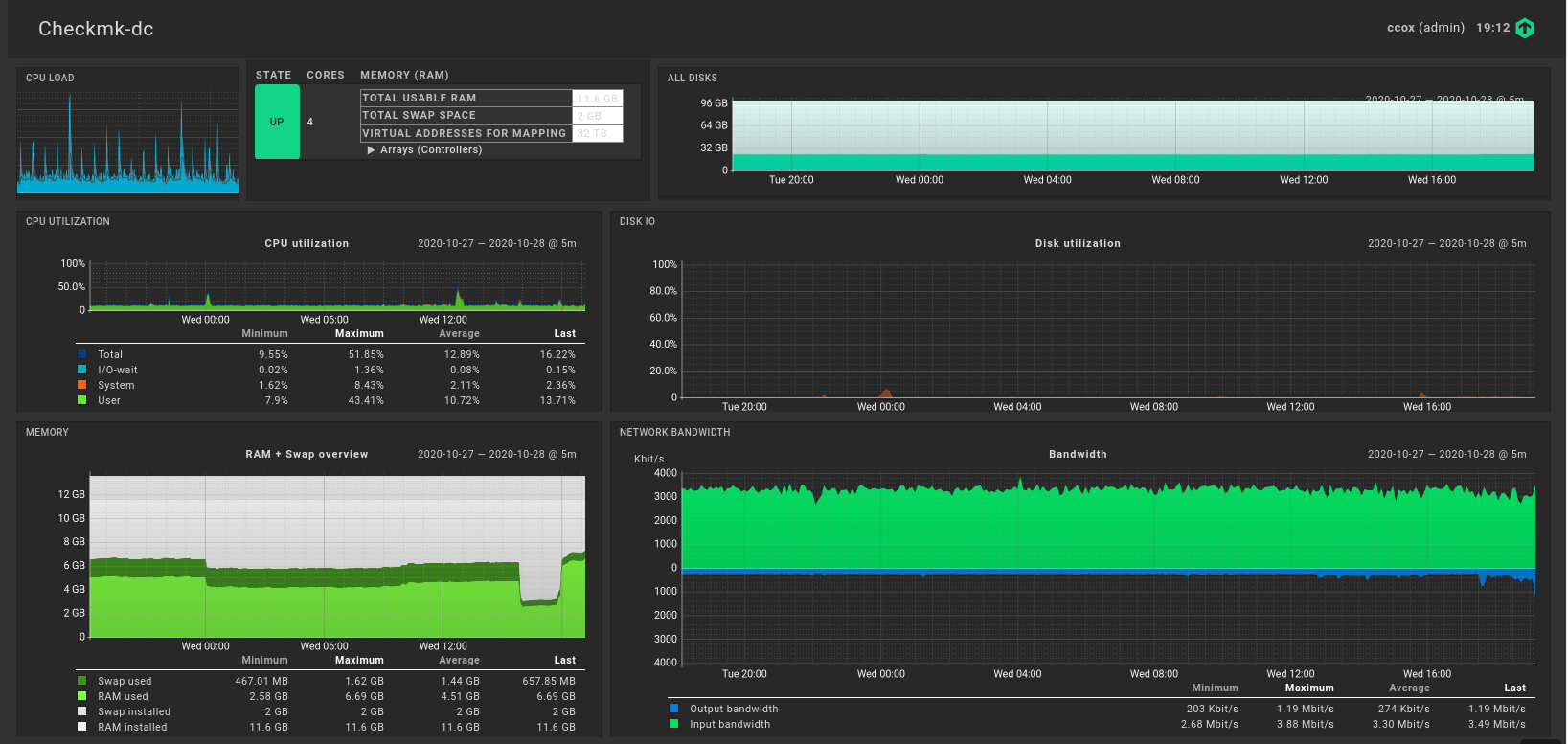Click the Swap used legend icon

point(82,681)
